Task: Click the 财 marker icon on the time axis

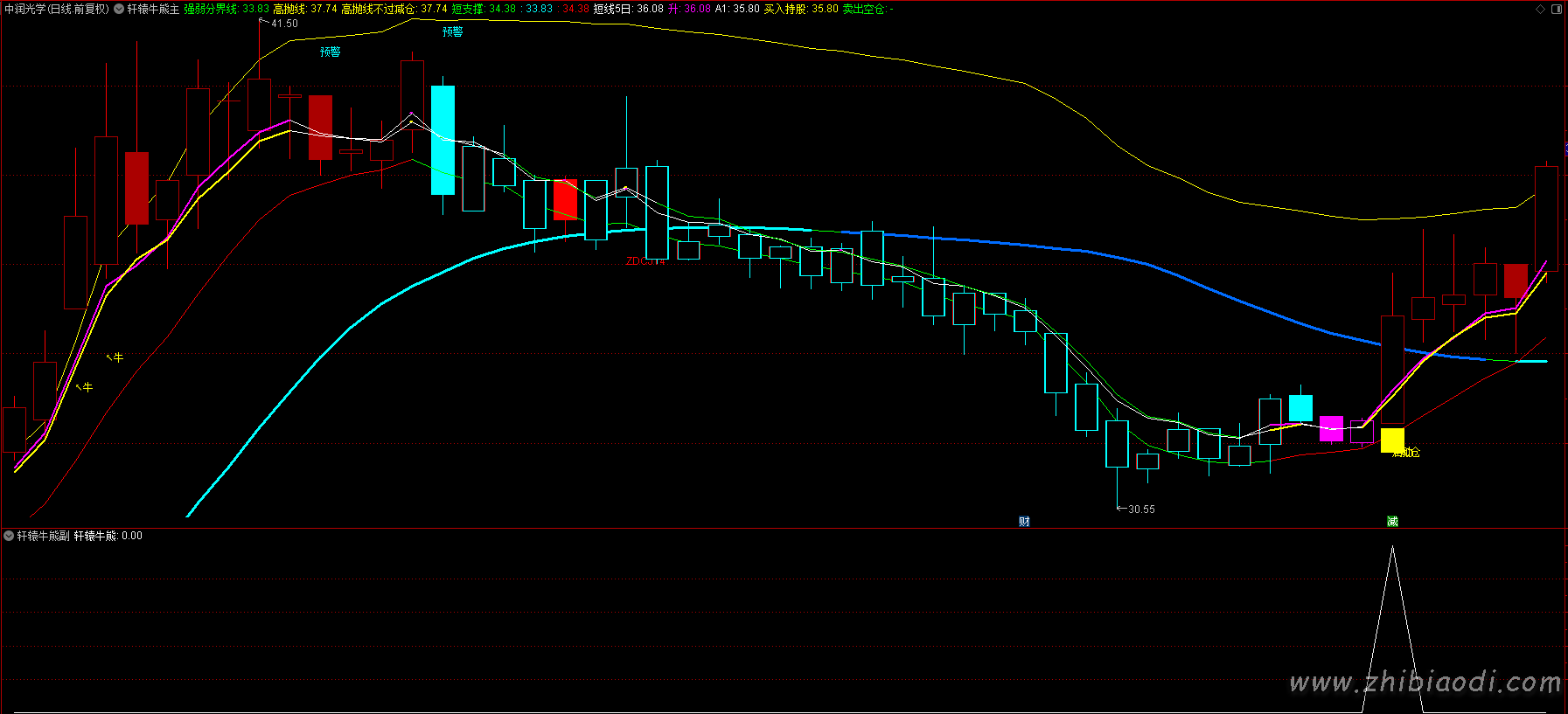Action: pyautogui.click(x=1024, y=522)
